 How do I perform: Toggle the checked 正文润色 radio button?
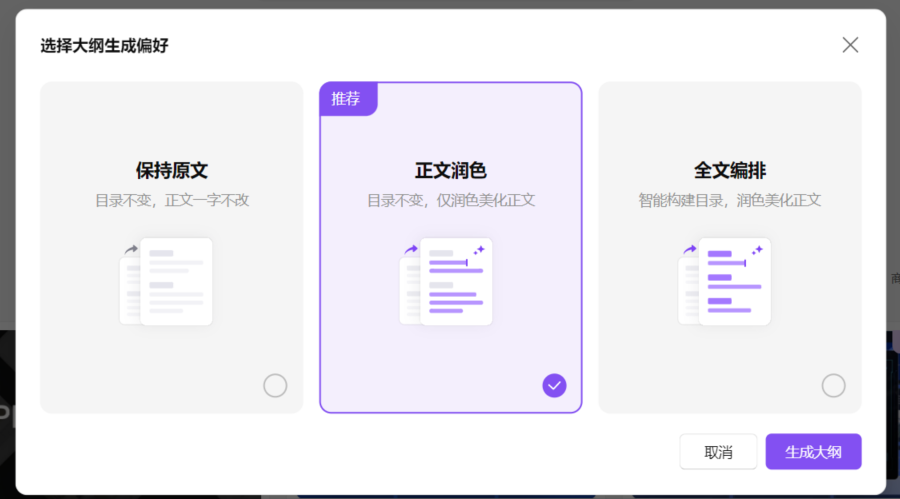coord(554,385)
